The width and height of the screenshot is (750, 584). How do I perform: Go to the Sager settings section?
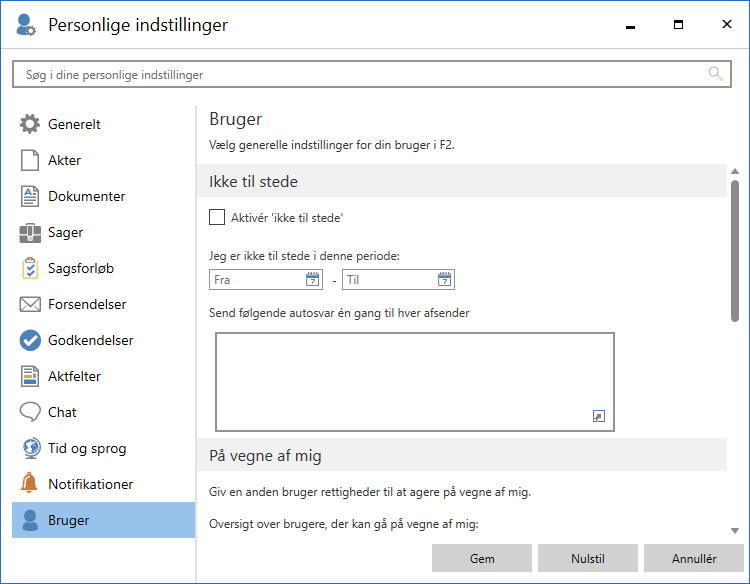coord(103,232)
